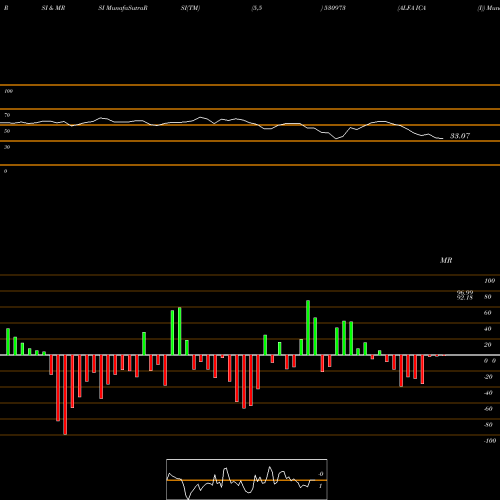The image size is (500, 500).
Task: Click the 40 axis label on MR panel
Action: pos(488,329)
